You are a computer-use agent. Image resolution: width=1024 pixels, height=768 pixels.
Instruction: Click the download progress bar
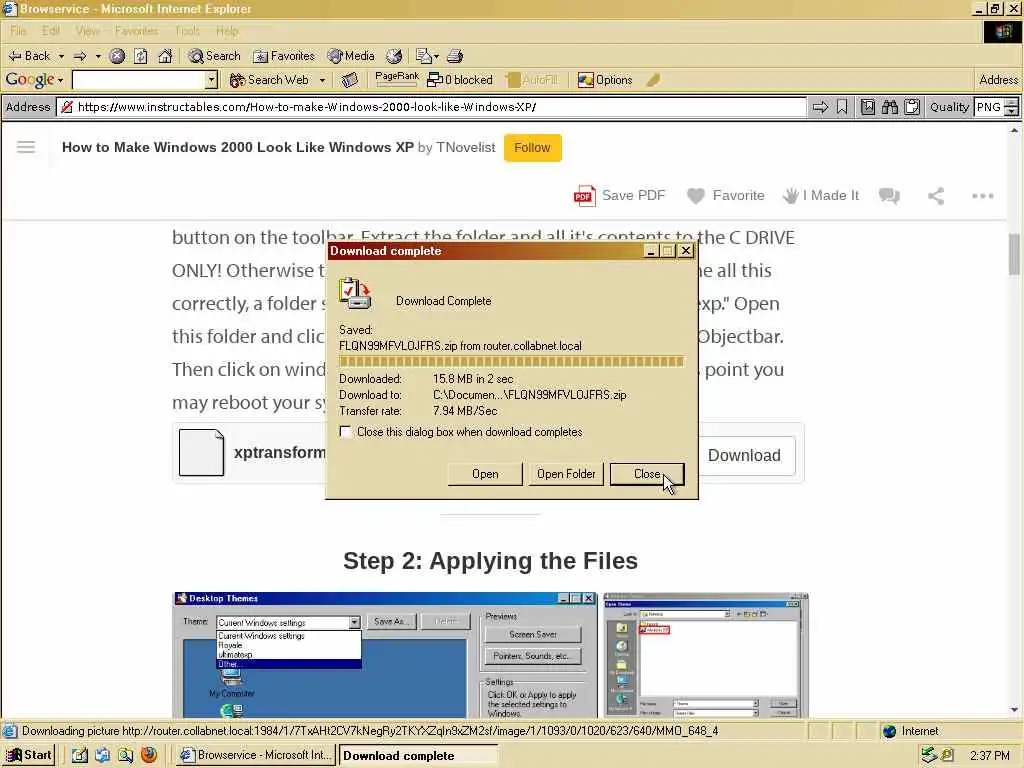(x=511, y=361)
